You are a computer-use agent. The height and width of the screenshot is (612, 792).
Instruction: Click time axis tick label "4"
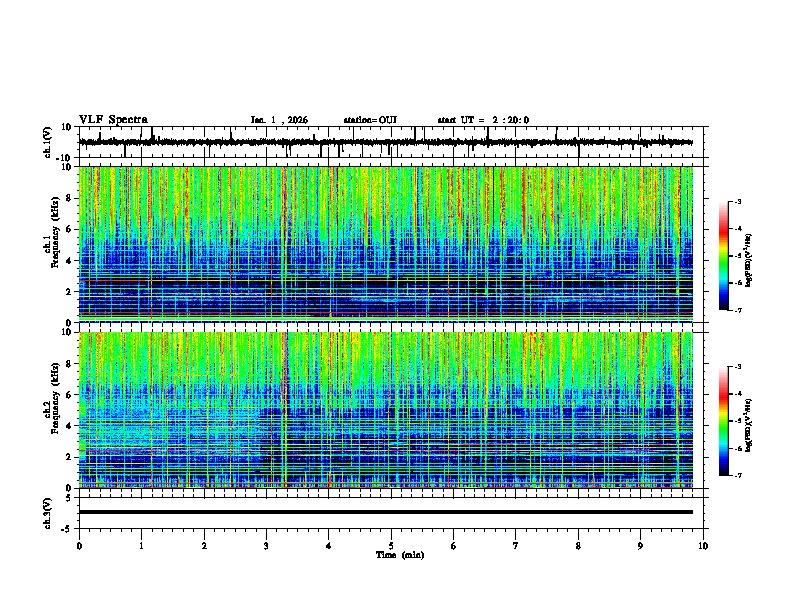(x=329, y=546)
